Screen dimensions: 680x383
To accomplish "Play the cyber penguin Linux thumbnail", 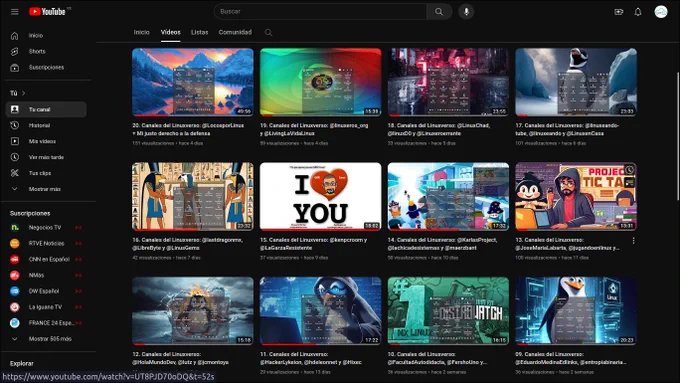I will pos(576,311).
